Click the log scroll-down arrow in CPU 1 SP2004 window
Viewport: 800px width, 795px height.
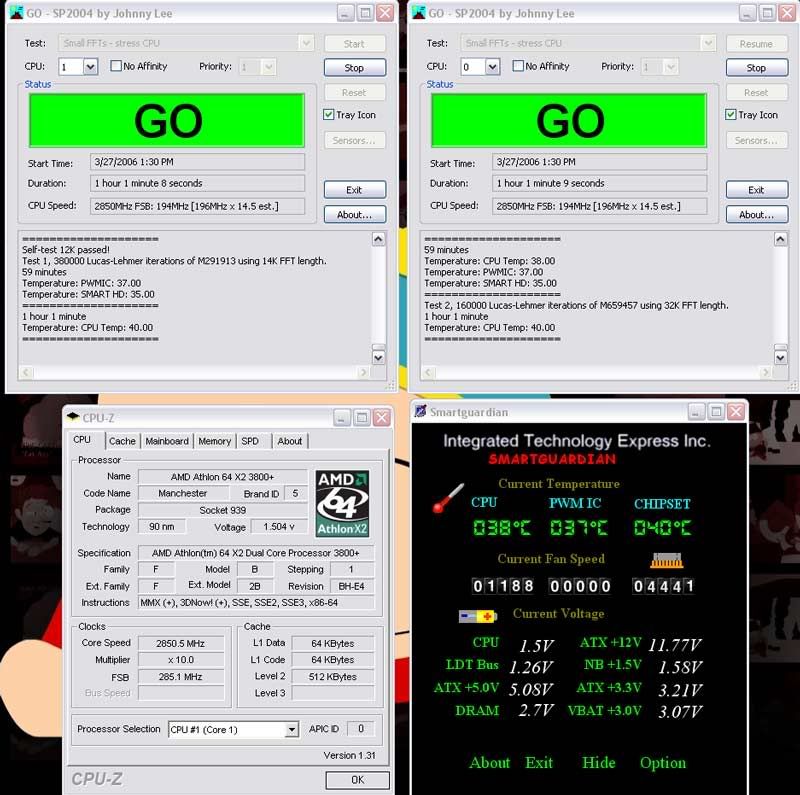[378, 358]
